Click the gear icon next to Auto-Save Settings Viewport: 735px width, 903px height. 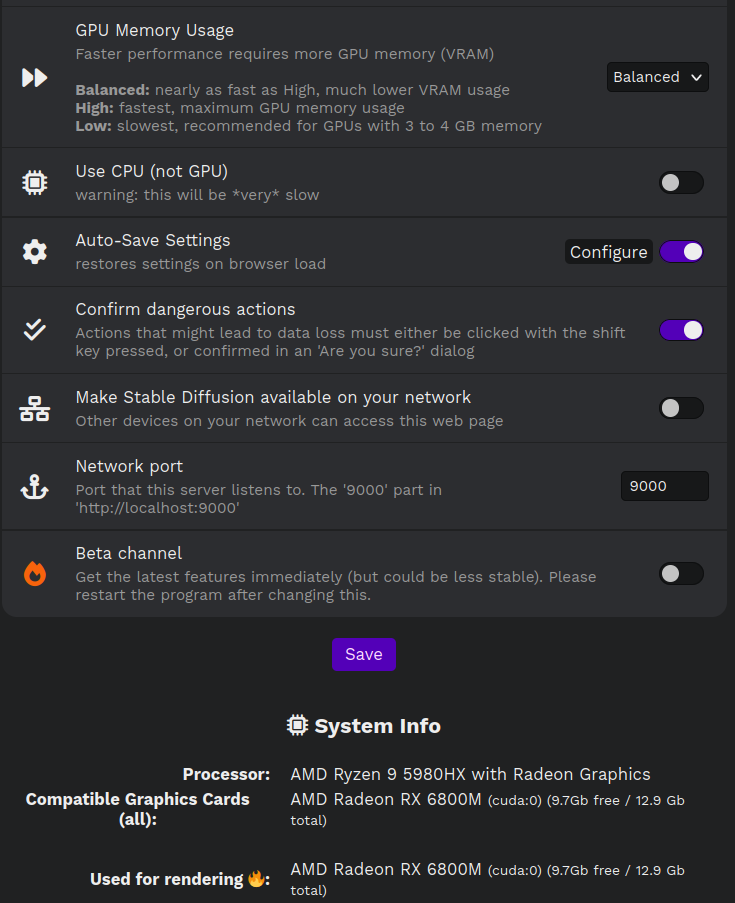click(35, 252)
